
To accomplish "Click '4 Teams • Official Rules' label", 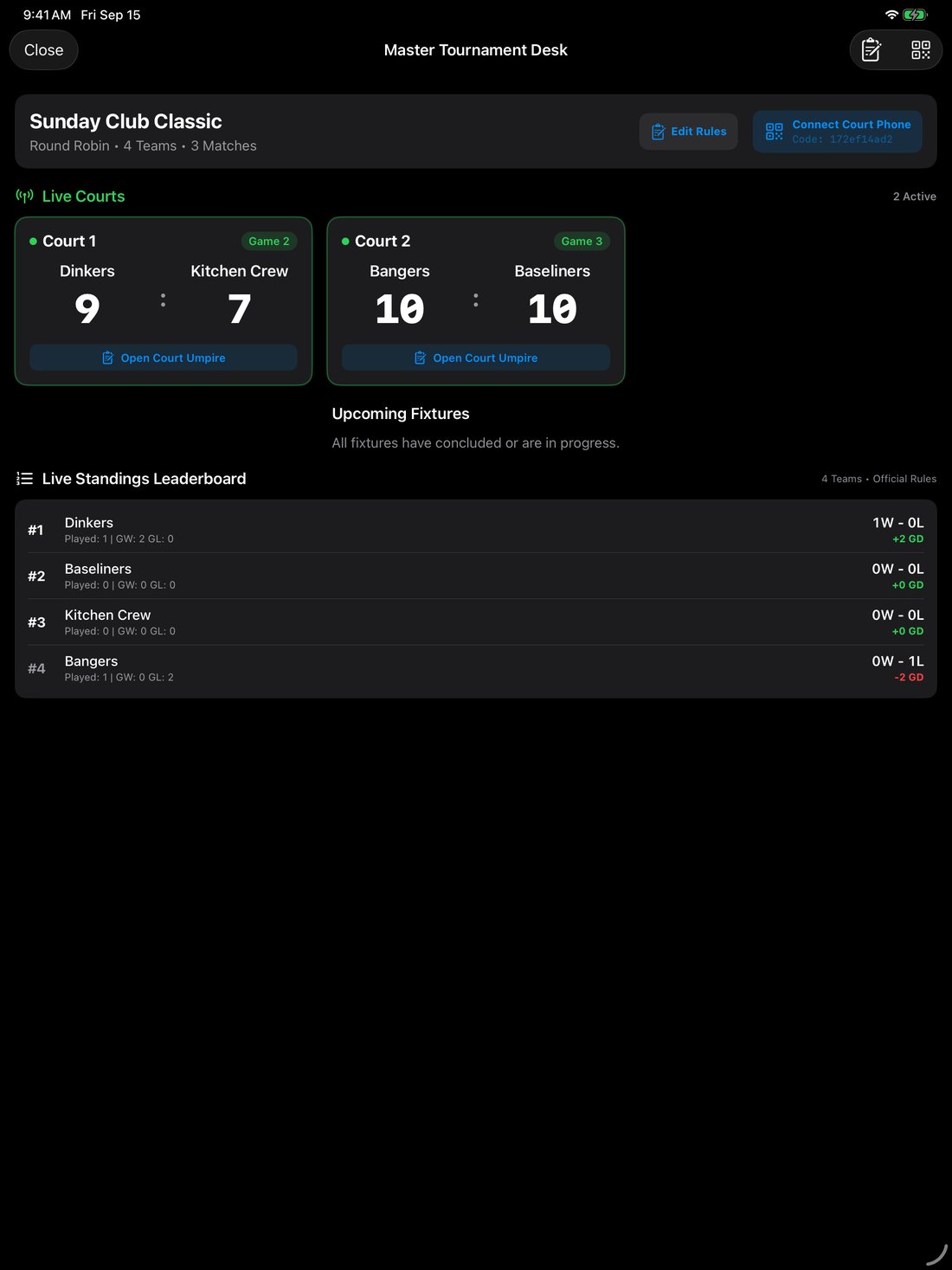I will pos(879,479).
